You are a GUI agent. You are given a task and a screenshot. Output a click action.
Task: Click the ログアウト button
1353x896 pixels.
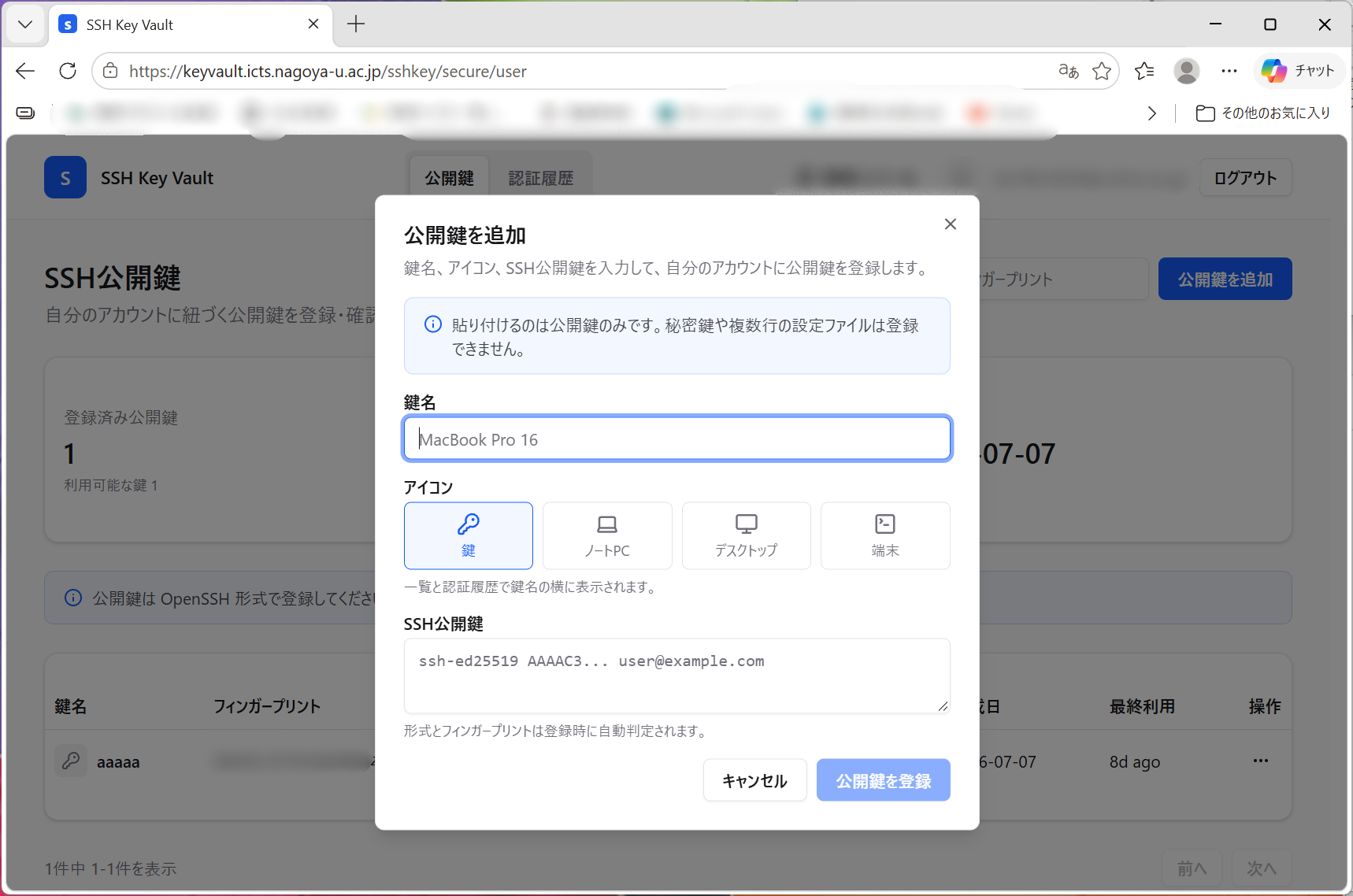coord(1245,178)
